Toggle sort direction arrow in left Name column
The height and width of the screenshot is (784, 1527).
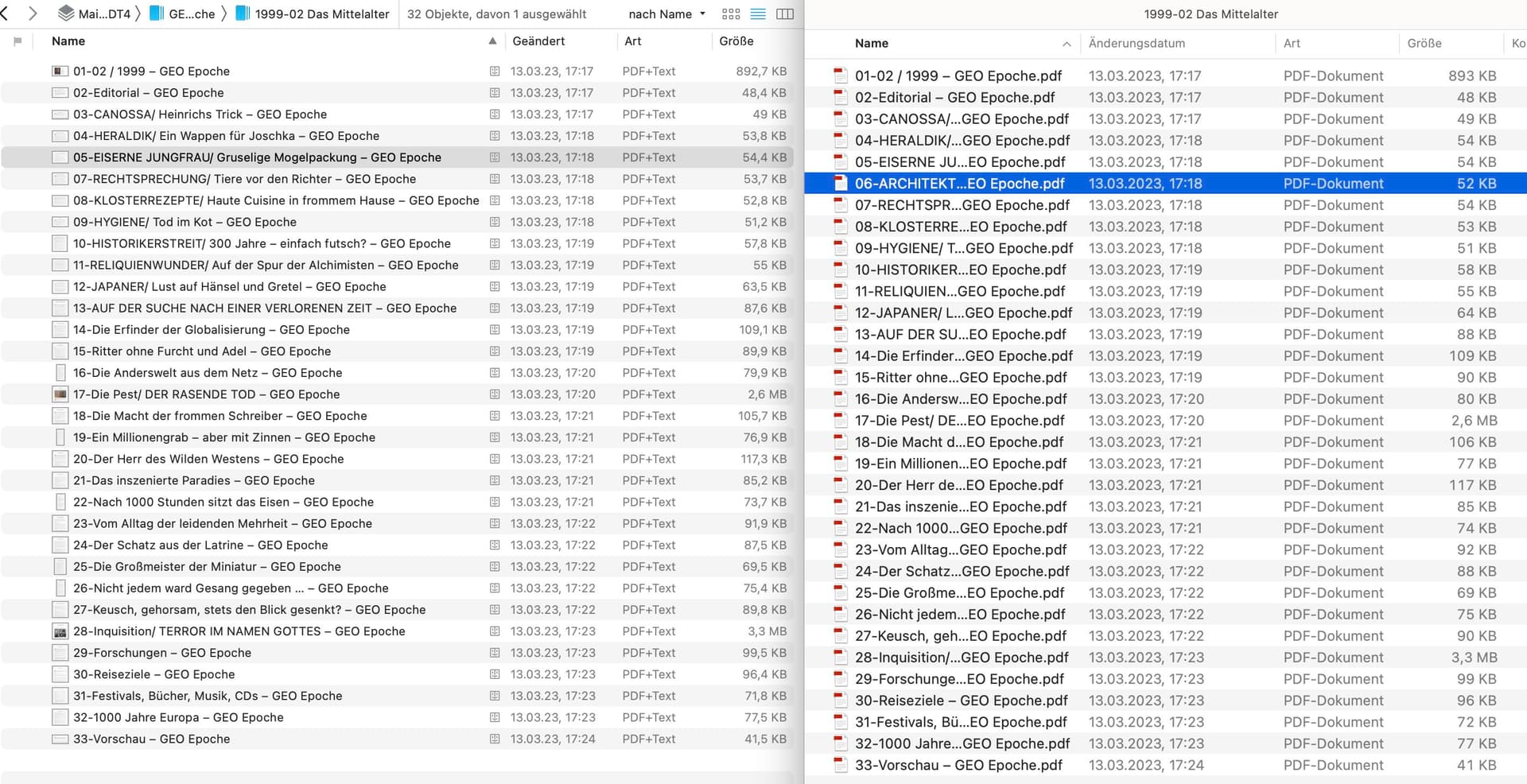click(493, 41)
